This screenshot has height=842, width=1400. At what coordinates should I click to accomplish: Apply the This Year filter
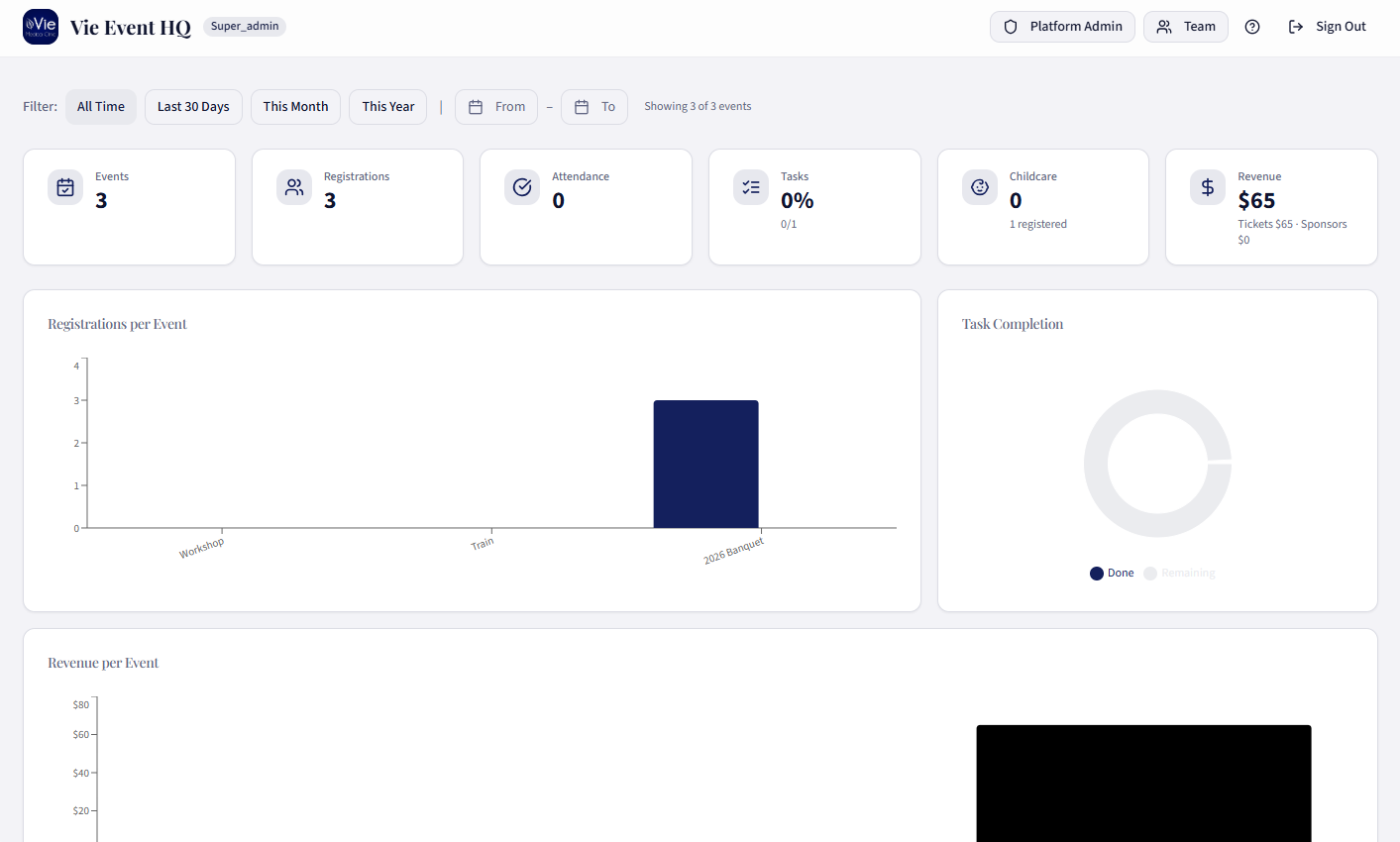388,107
